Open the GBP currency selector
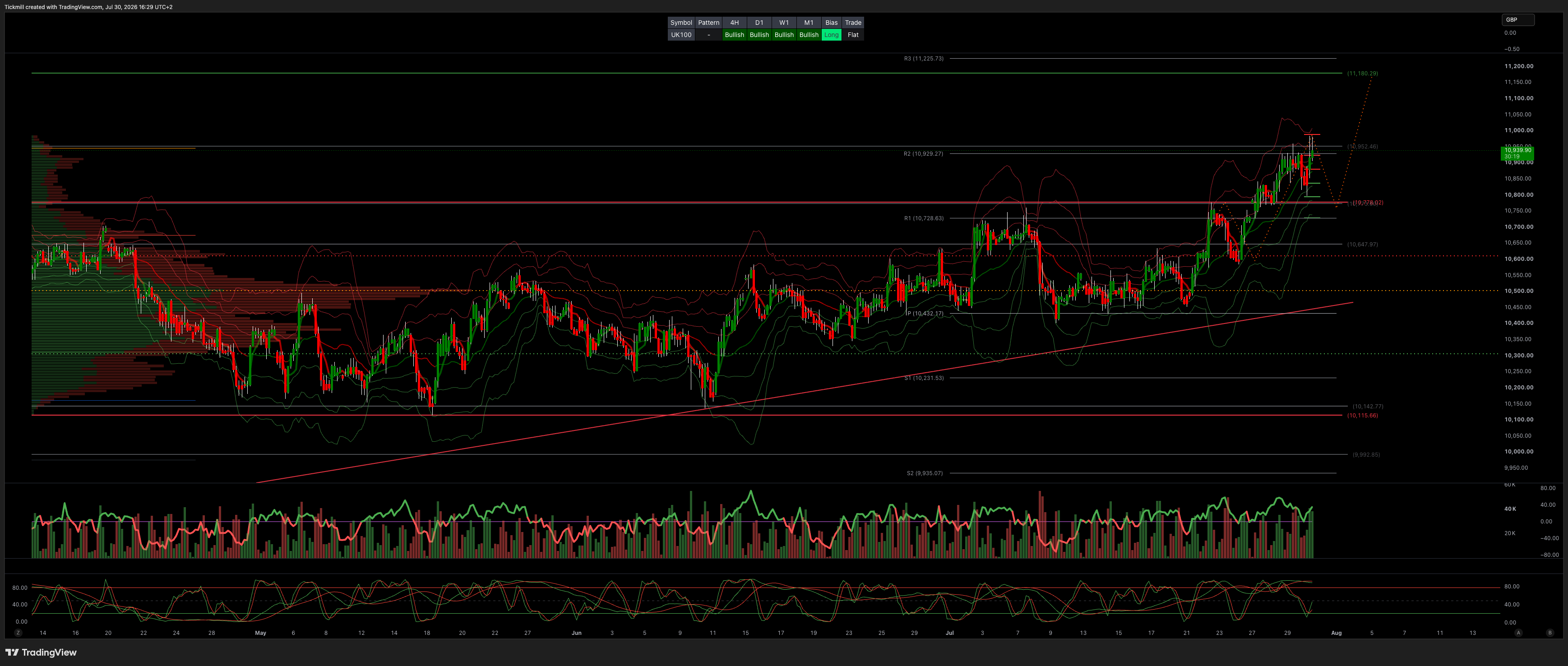Viewport: 1568px width, 666px height. tap(1518, 19)
